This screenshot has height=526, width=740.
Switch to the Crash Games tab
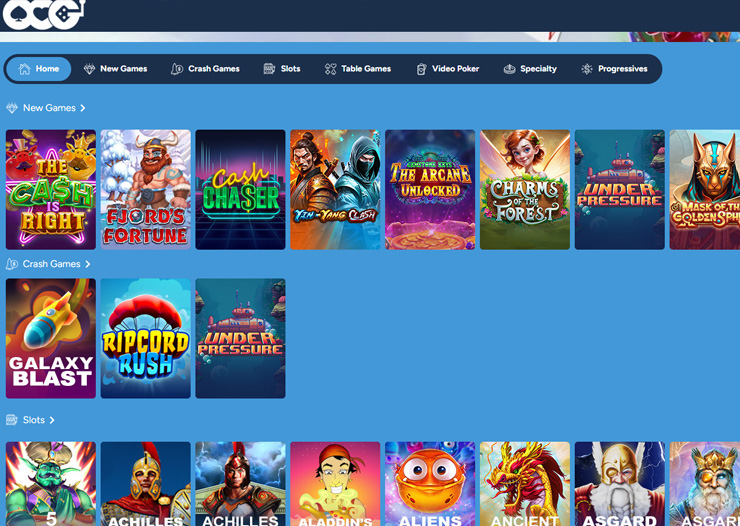205,69
